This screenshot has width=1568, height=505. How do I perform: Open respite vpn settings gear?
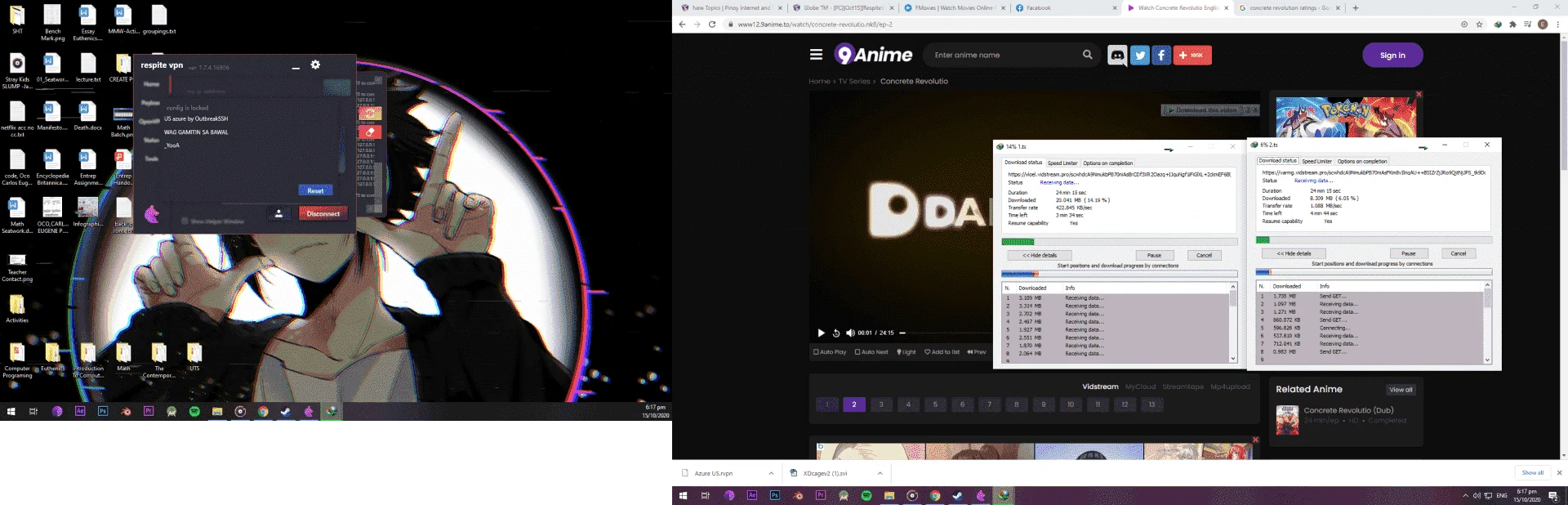315,65
